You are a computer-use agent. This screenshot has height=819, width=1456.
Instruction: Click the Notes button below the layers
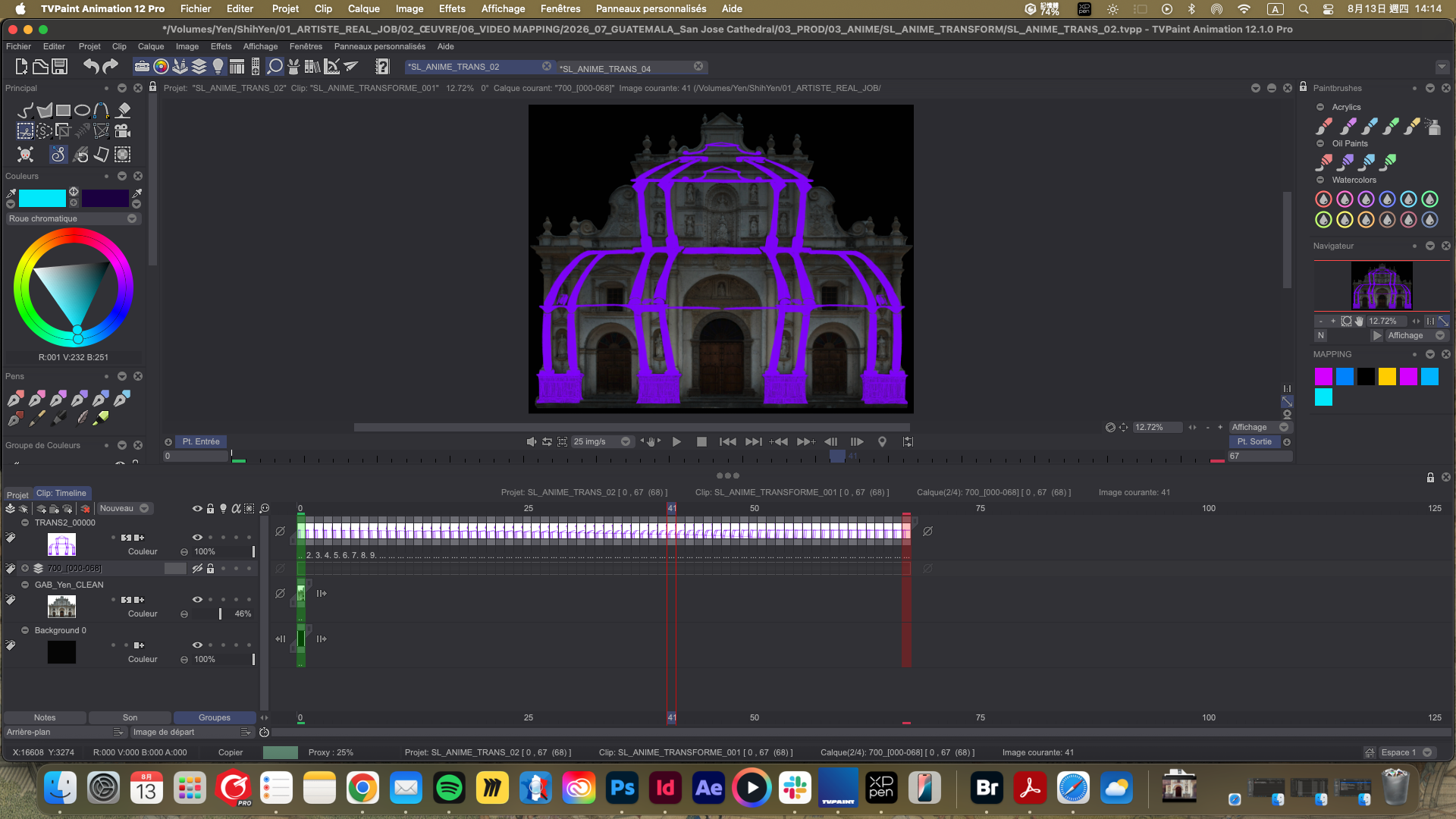tap(45, 718)
